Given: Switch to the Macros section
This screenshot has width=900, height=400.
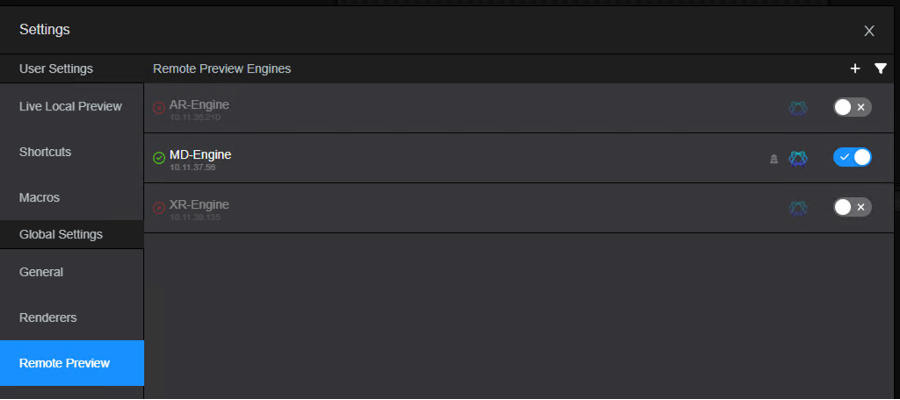Looking at the screenshot, I should pyautogui.click(x=40, y=197).
